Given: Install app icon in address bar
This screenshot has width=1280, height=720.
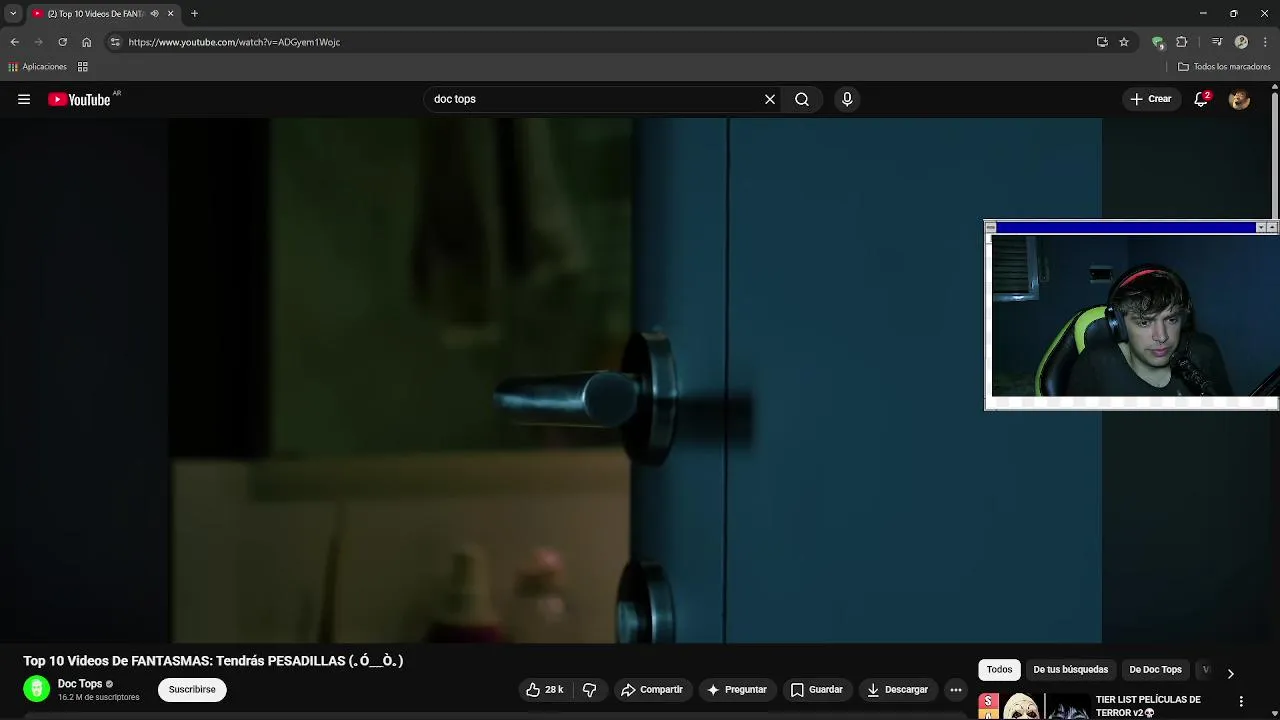Looking at the screenshot, I should [1102, 42].
